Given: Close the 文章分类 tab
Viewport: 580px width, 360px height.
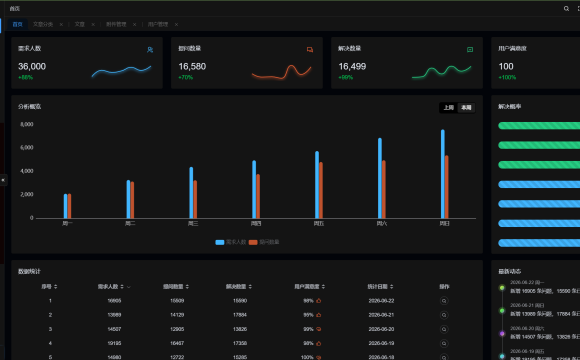Looking at the screenshot, I should point(61,24).
